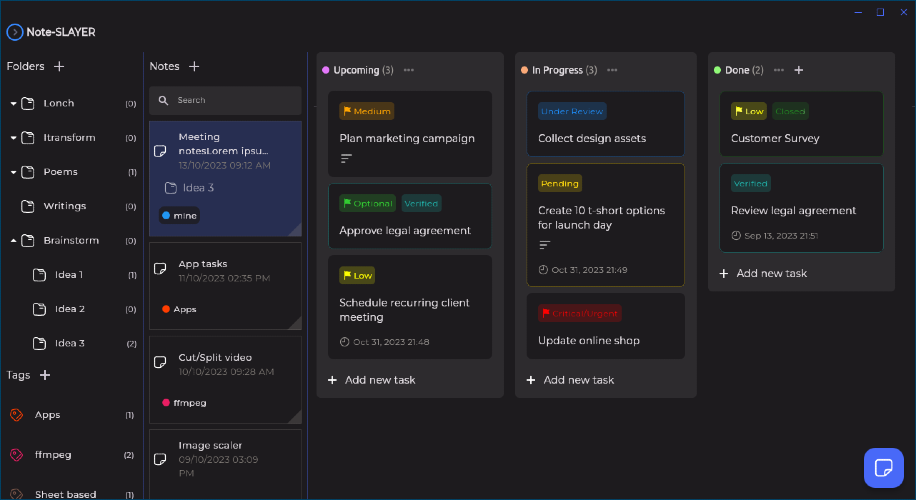
Task: Click the Critical/Urgent priority label
Action: [x=580, y=313]
